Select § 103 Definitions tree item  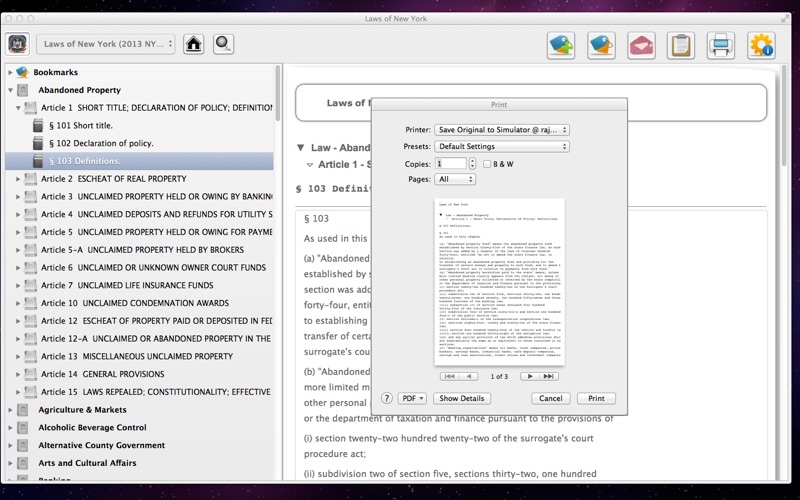(x=139, y=161)
